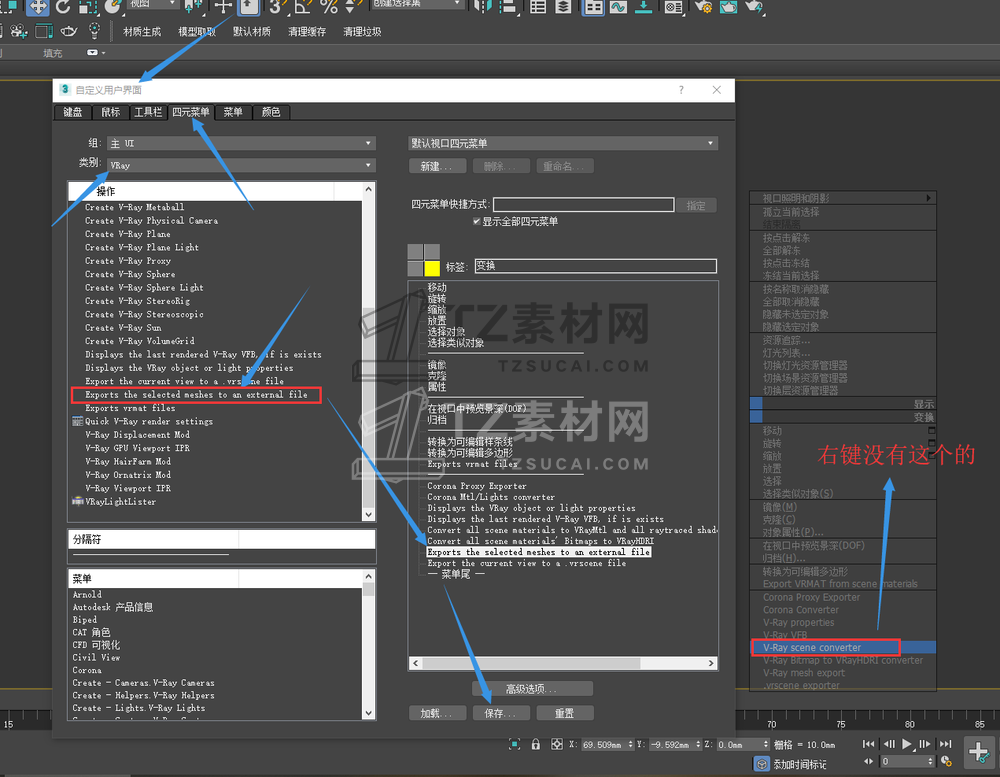Switch to the 菜单 tab
The width and height of the screenshot is (1000, 777).
pos(233,112)
